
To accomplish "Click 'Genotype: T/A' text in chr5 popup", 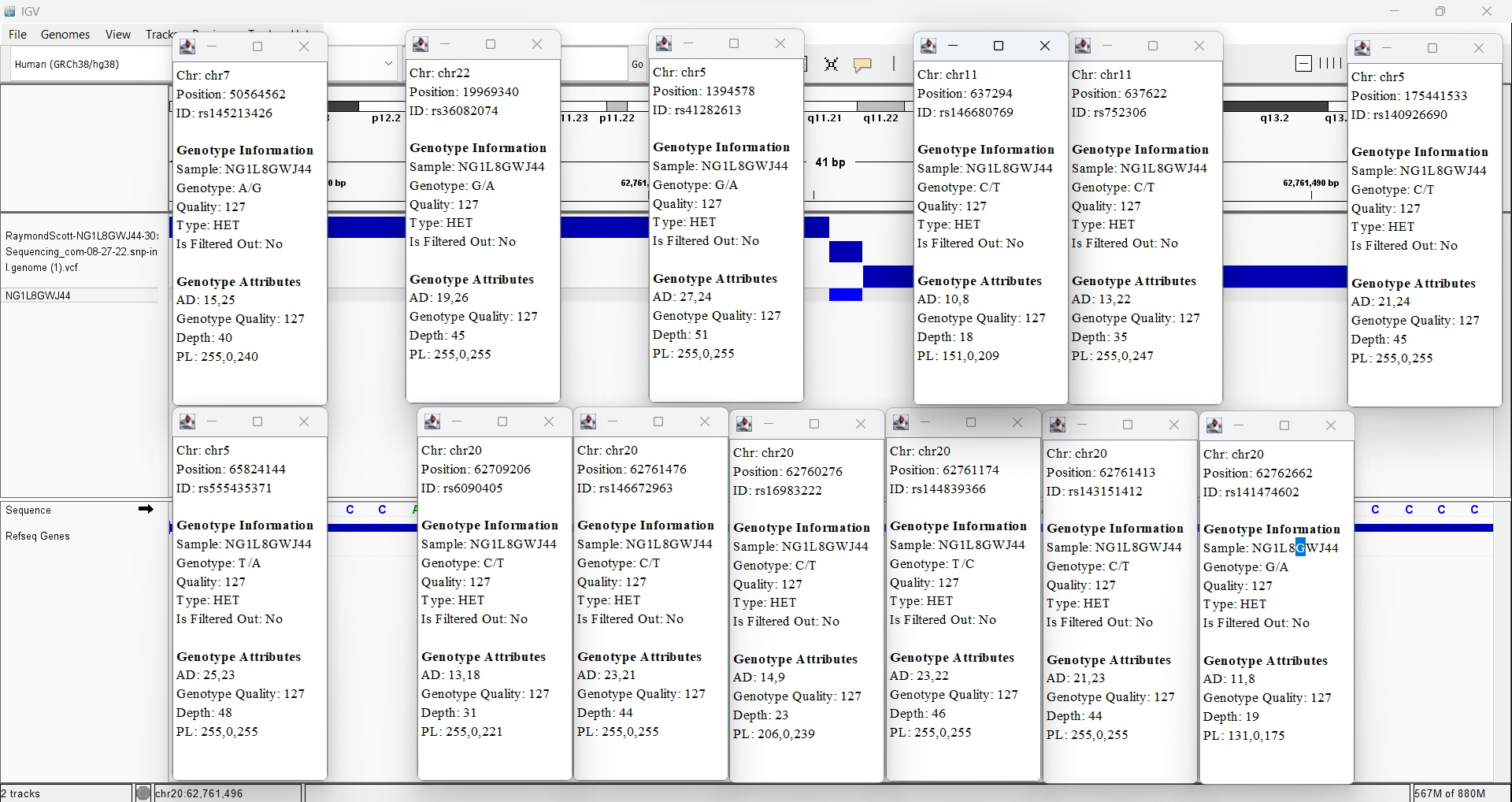I will (218, 563).
